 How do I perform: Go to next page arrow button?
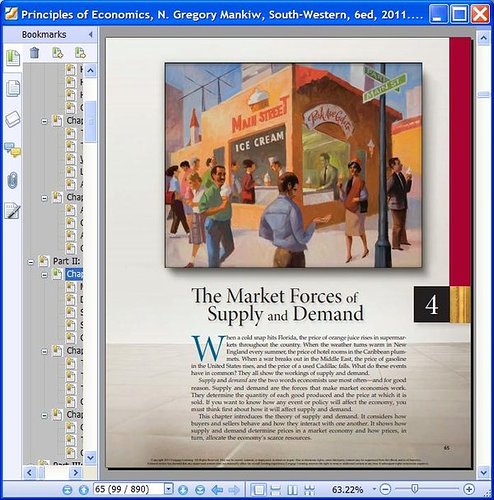(x=183, y=490)
